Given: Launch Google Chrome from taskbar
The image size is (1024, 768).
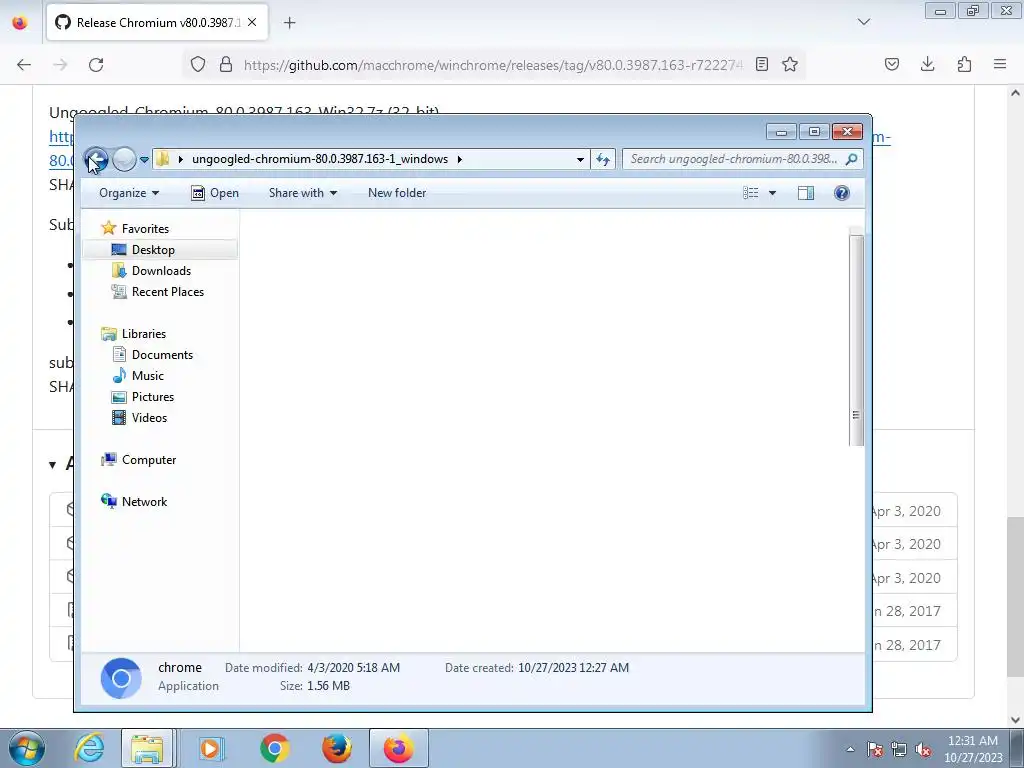Looking at the screenshot, I should 274,748.
